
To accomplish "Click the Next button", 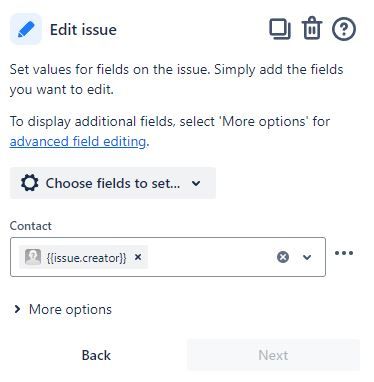I will [273, 355].
